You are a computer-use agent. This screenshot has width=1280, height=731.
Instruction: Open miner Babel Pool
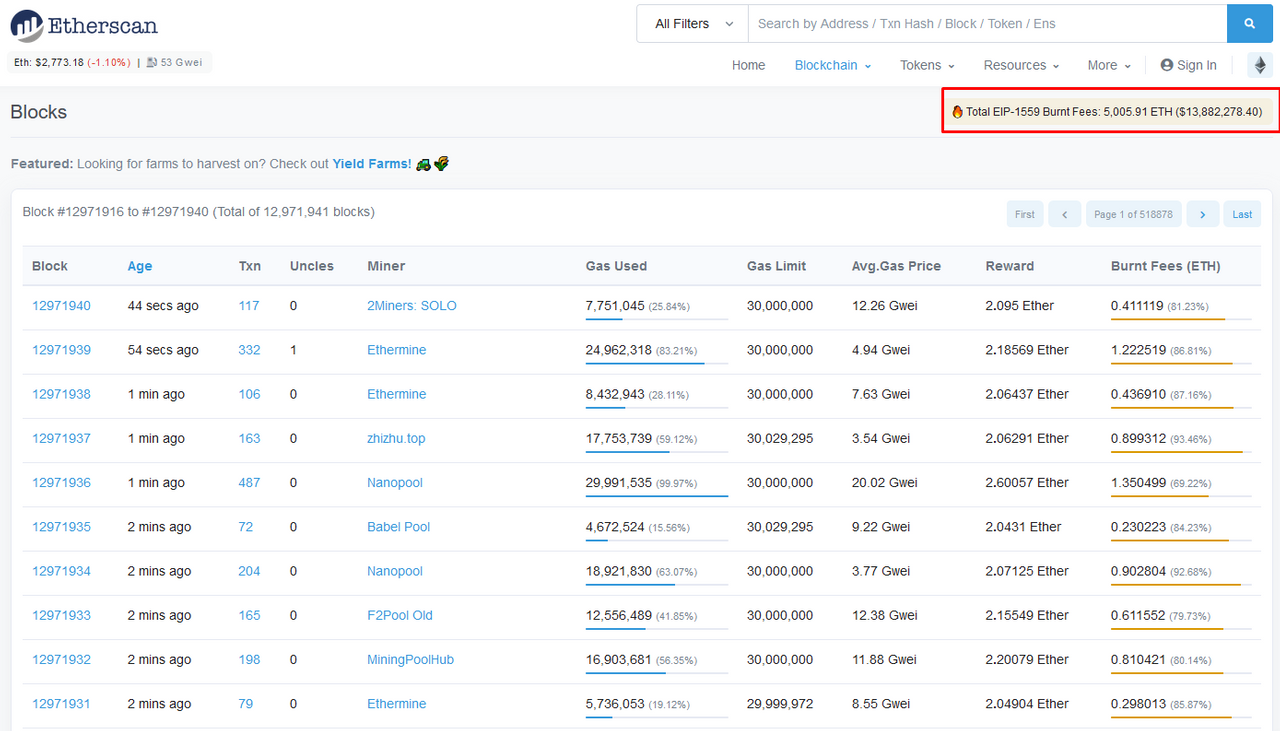coord(398,527)
